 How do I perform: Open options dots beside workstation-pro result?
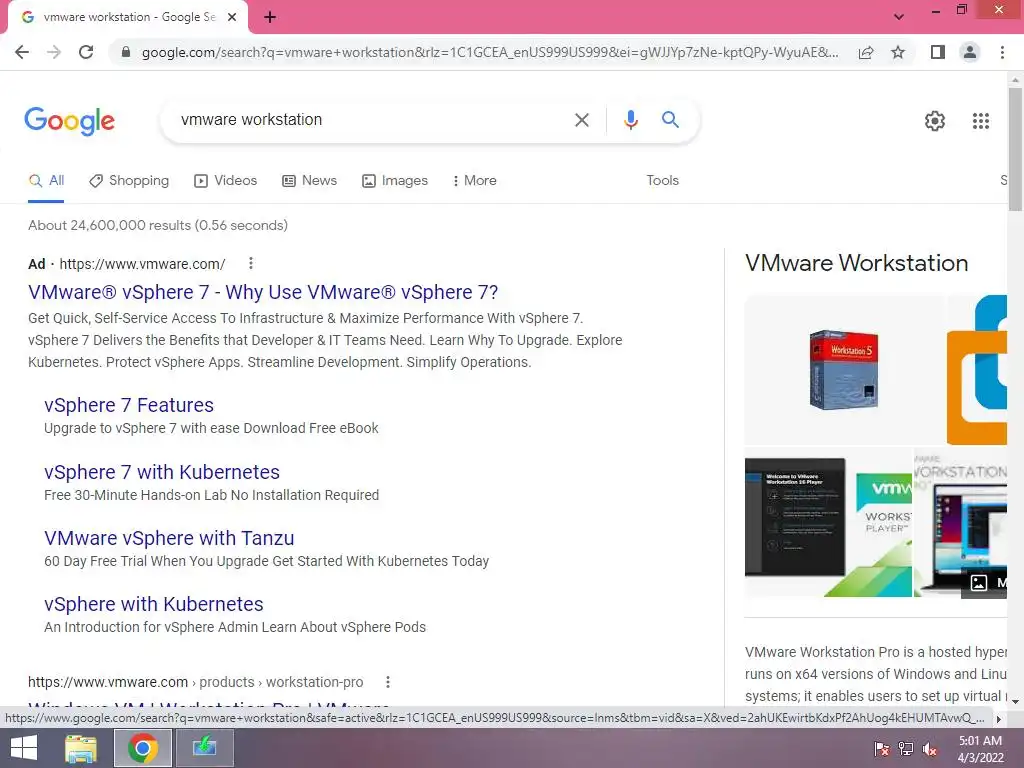point(388,682)
